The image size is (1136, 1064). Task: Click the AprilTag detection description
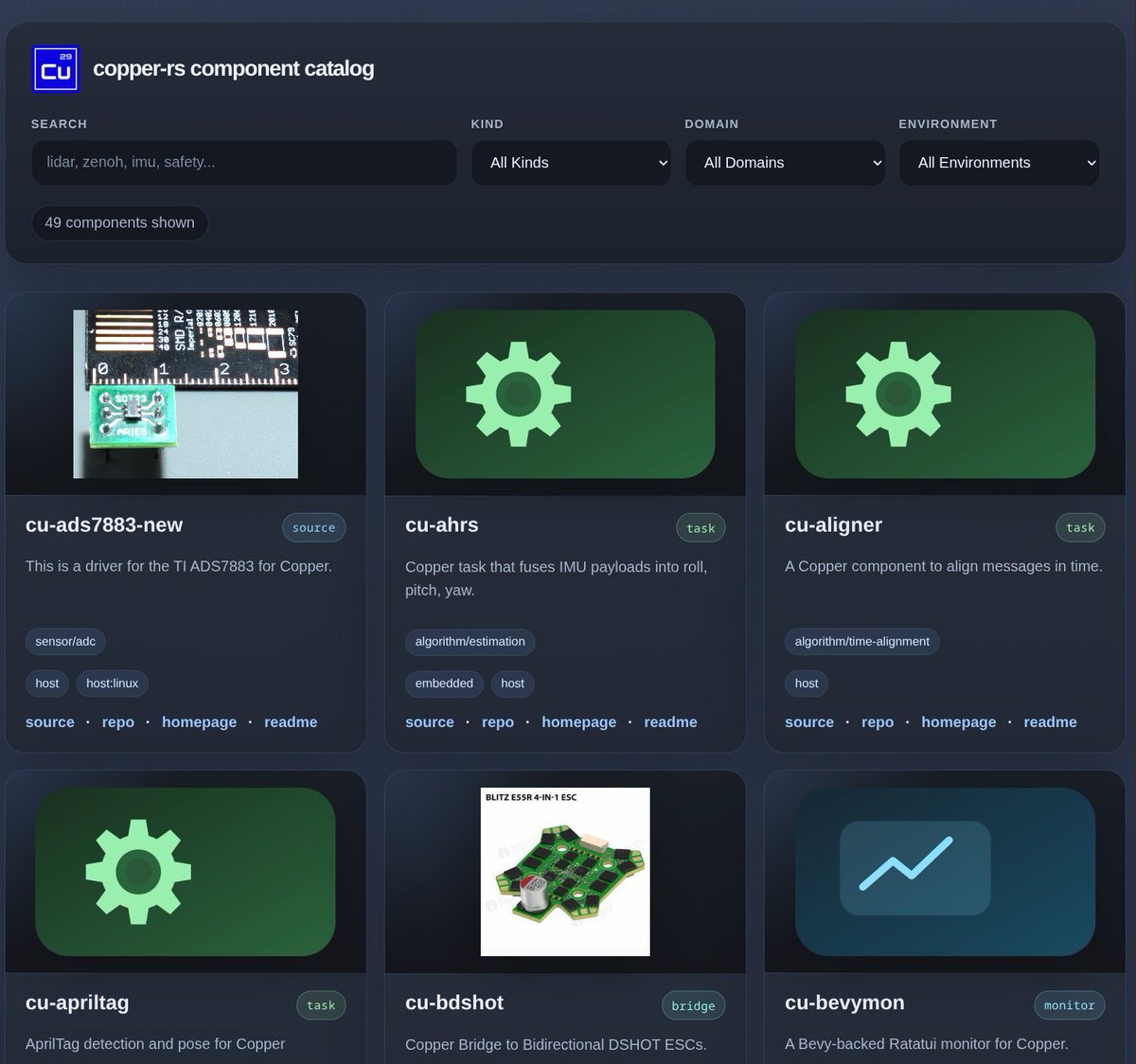(155, 1044)
